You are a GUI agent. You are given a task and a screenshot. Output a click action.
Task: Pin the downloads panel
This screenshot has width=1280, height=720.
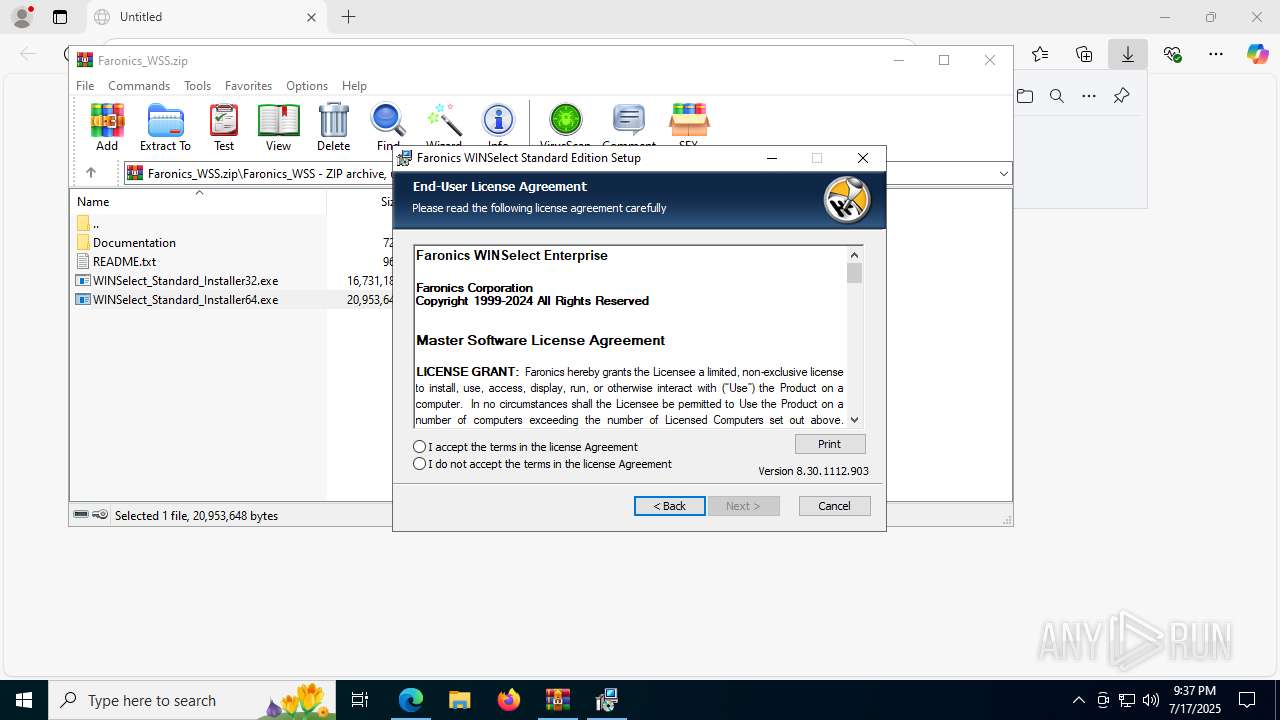coord(1121,96)
